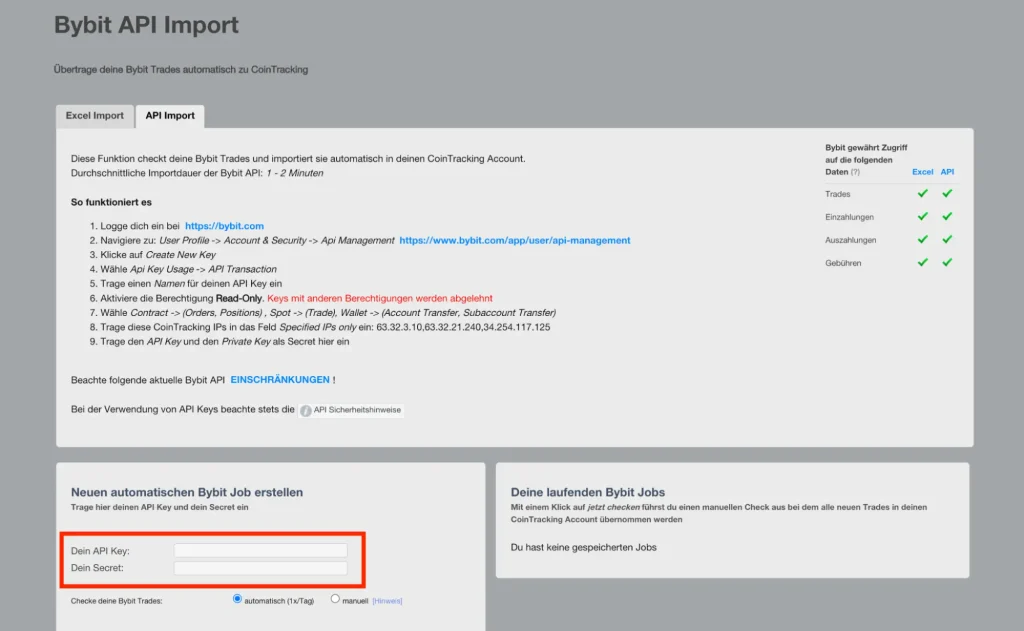Click the Excel checkmark for Gebühren
The image size is (1024, 631).
pos(923,263)
